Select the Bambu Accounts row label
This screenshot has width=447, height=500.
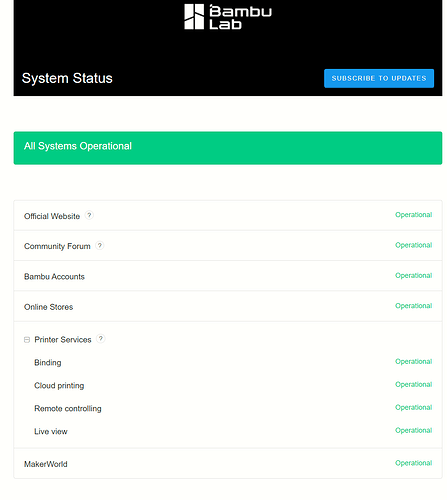click(54, 277)
